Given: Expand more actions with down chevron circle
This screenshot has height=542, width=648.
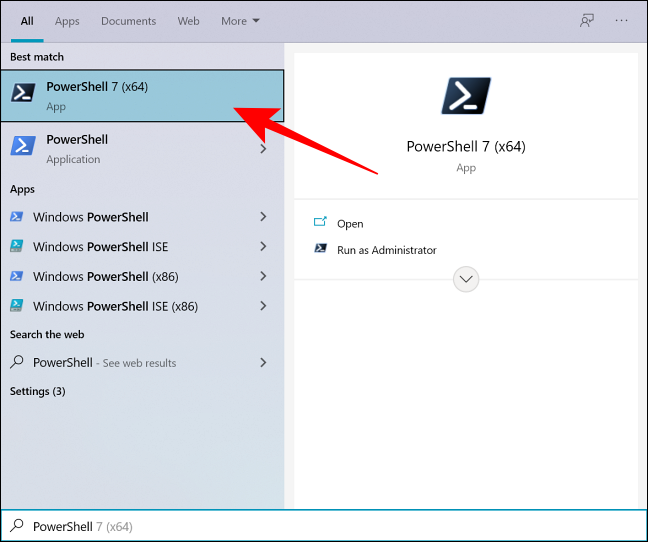Looking at the screenshot, I should pos(465,279).
